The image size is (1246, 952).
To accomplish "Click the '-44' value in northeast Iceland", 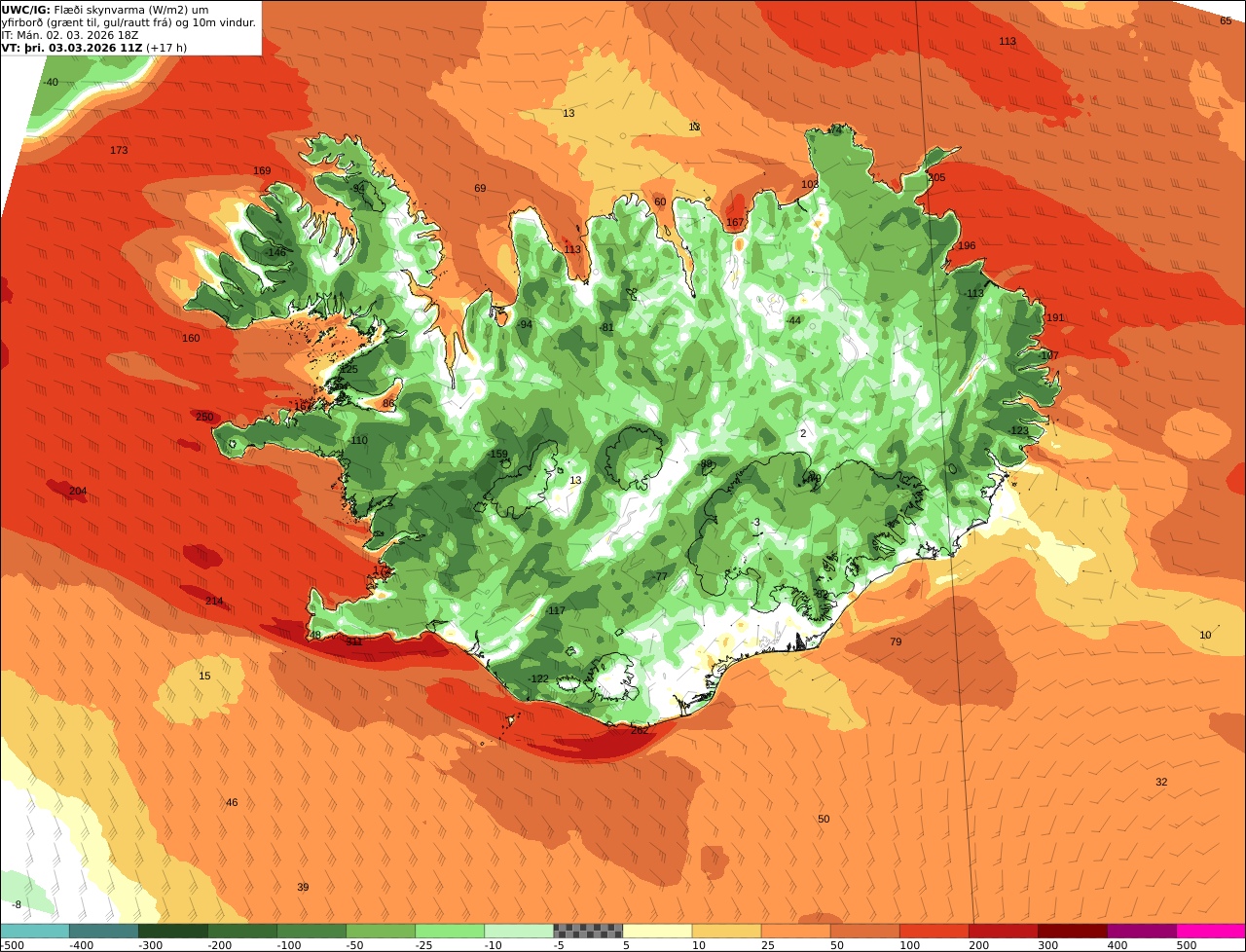I will 793,319.
